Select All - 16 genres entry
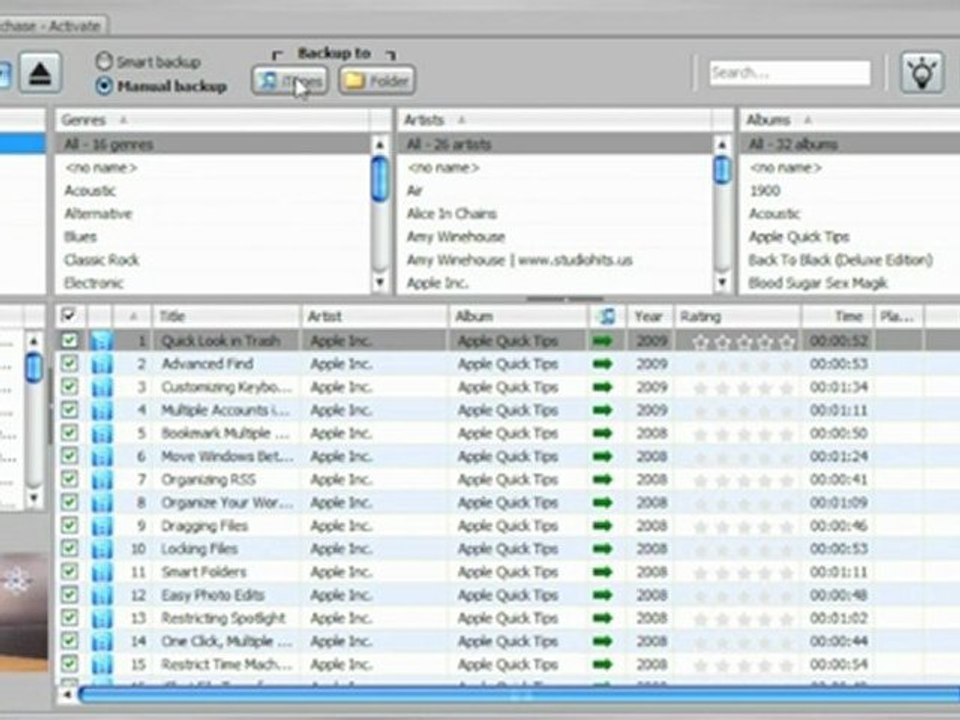Viewport: 960px width, 720px height. click(212, 144)
